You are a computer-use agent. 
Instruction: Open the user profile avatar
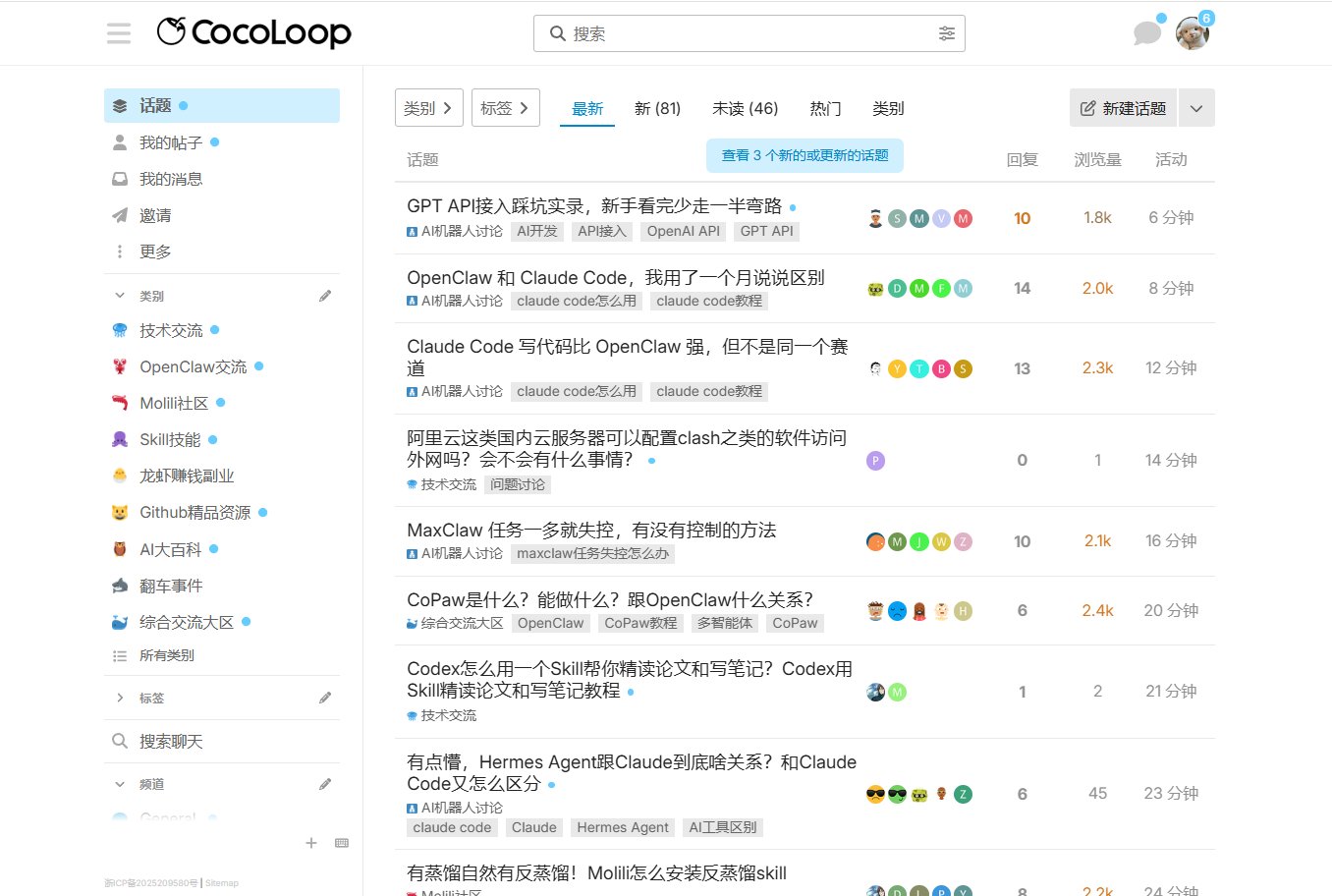1192,33
